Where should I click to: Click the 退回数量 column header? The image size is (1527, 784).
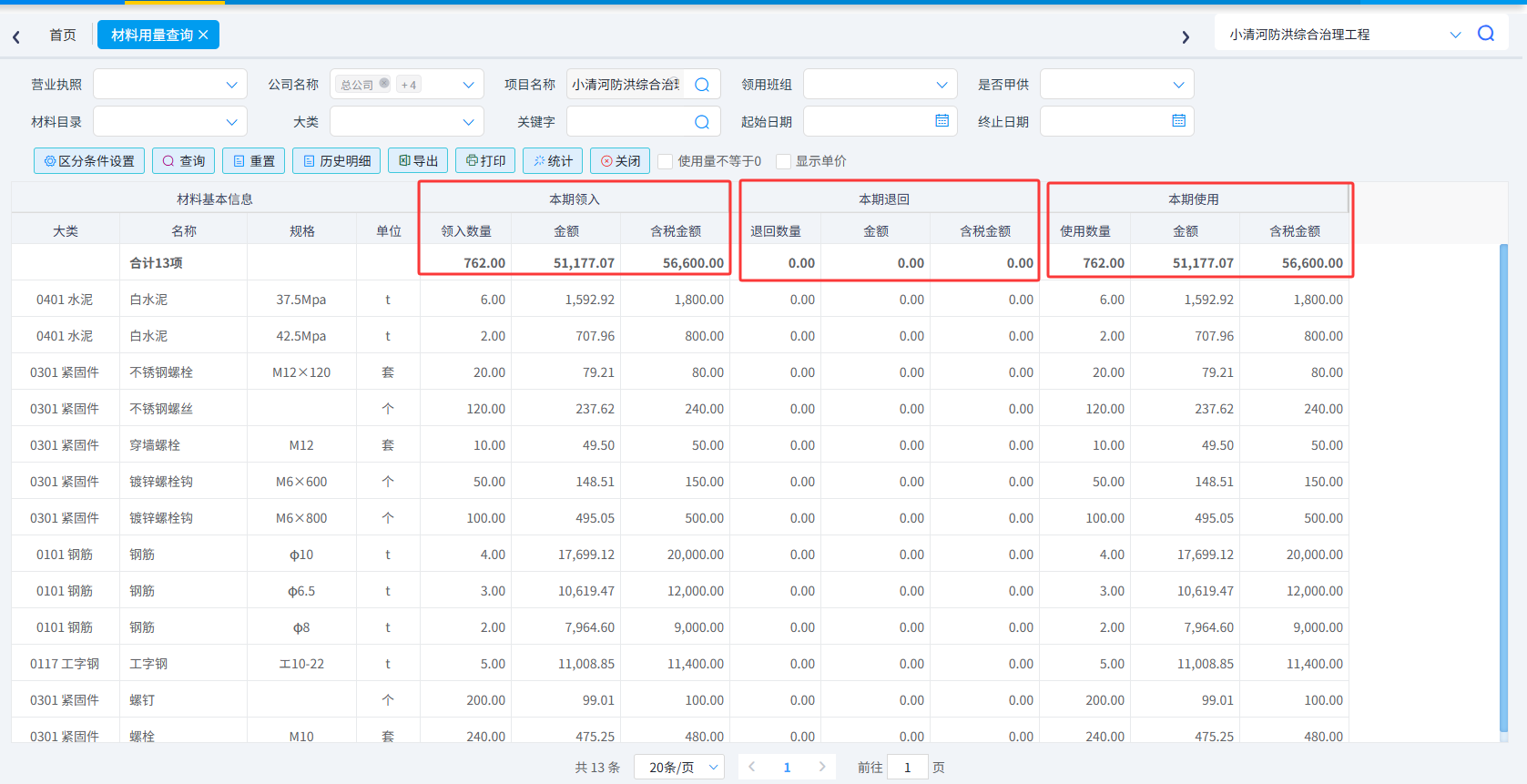776,231
